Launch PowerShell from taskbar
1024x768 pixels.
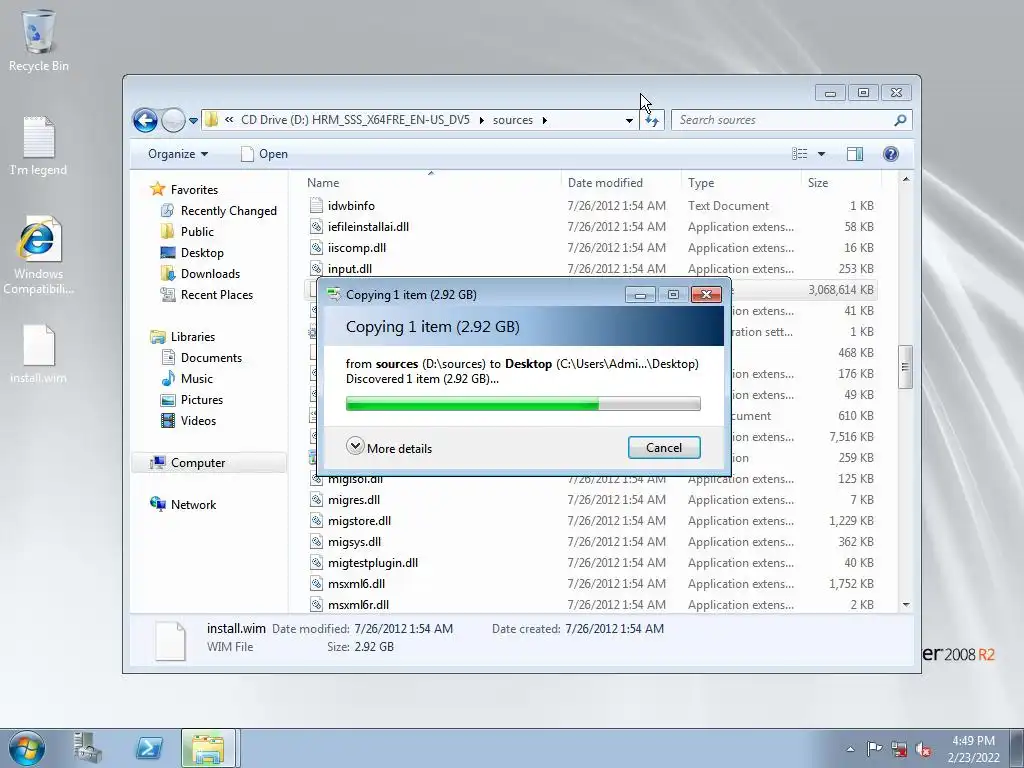(148, 748)
